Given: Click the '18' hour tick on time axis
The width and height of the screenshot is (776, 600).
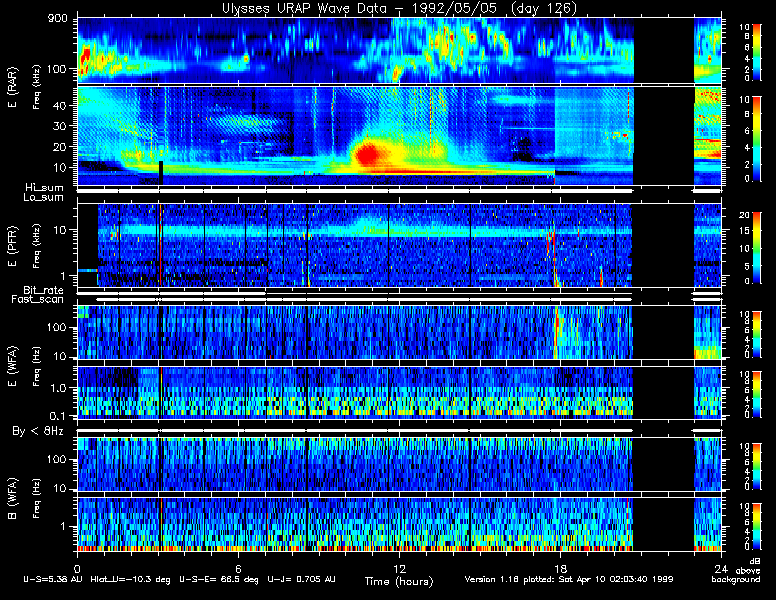Looking at the screenshot, I should tap(560, 568).
